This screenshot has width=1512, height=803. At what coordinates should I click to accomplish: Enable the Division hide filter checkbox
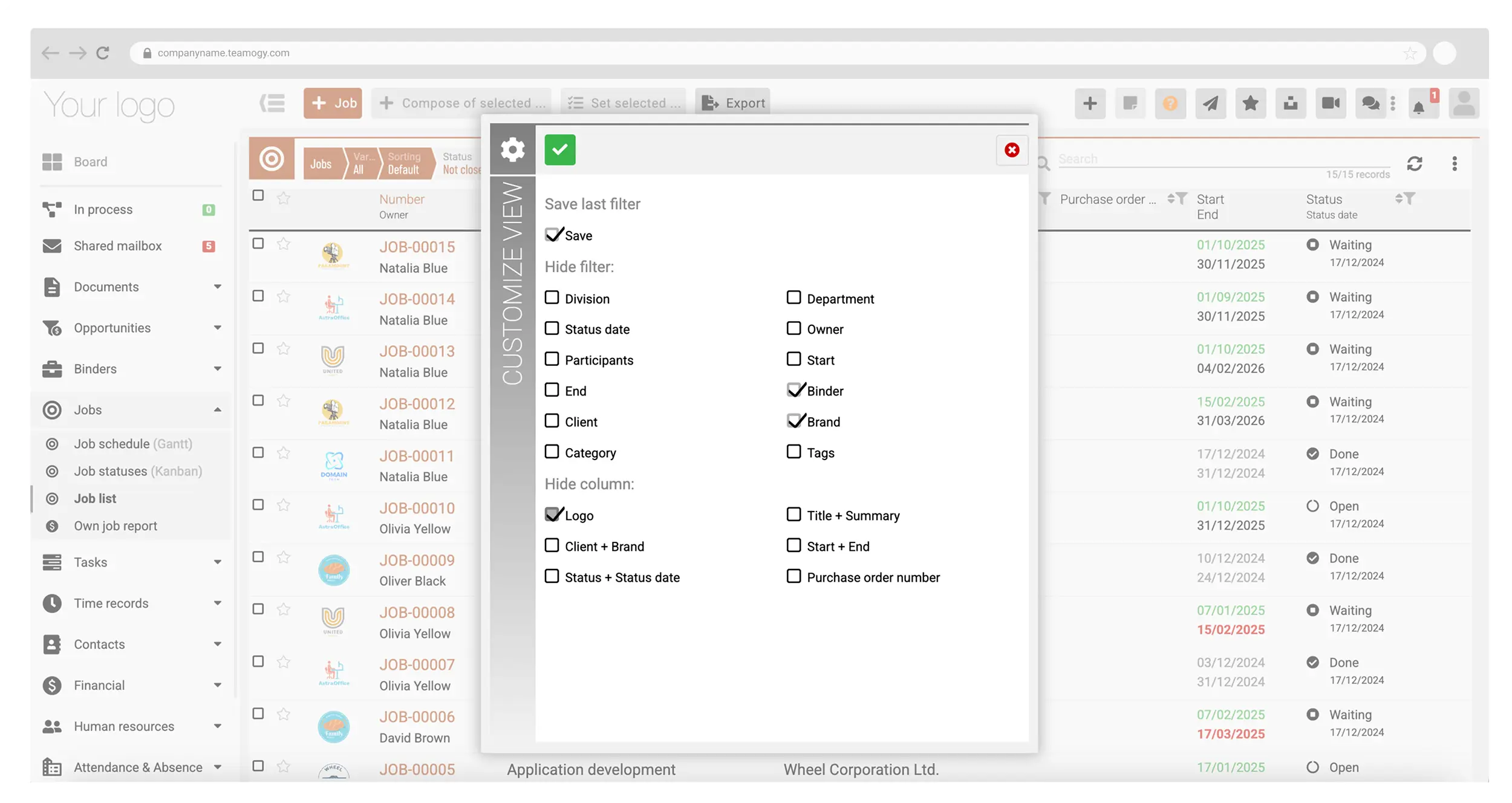(x=552, y=297)
